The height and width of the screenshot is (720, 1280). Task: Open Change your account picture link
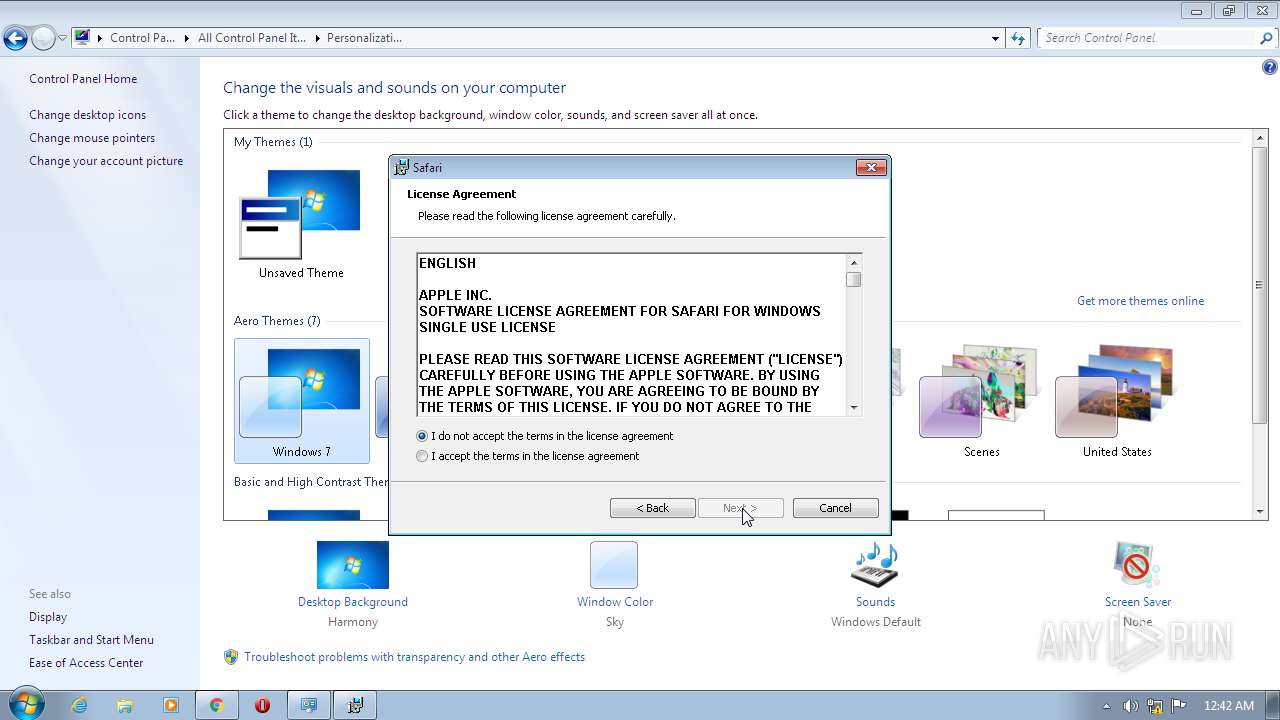[106, 161]
